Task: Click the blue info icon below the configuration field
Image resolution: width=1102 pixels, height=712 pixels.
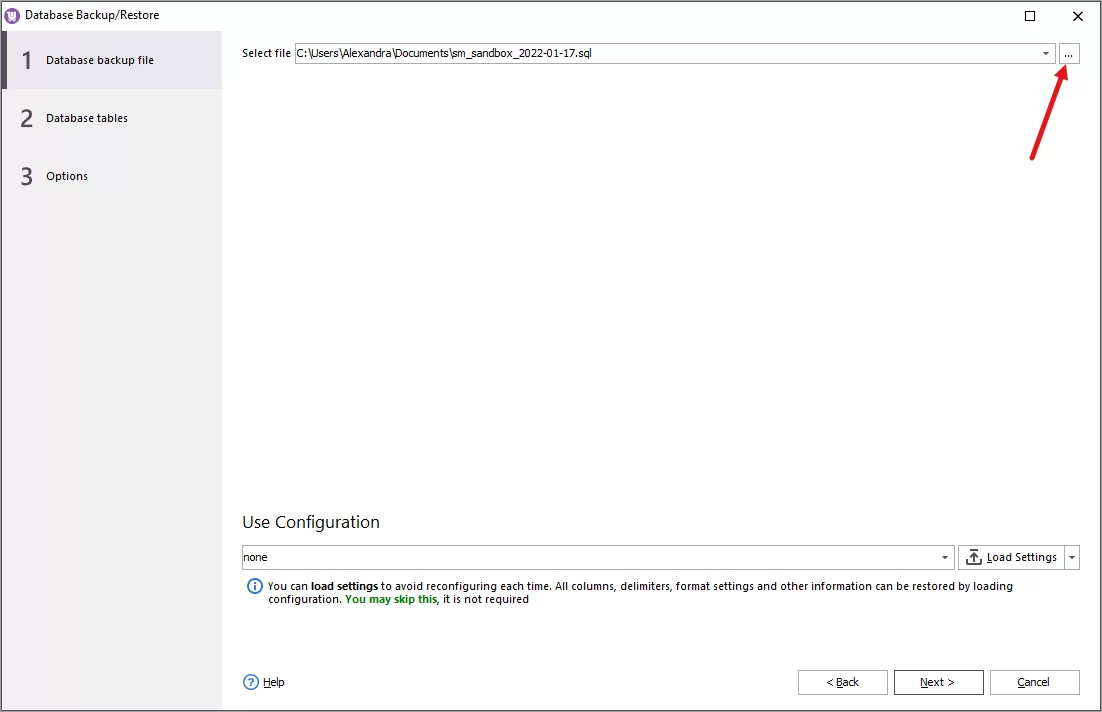Action: pos(253,586)
